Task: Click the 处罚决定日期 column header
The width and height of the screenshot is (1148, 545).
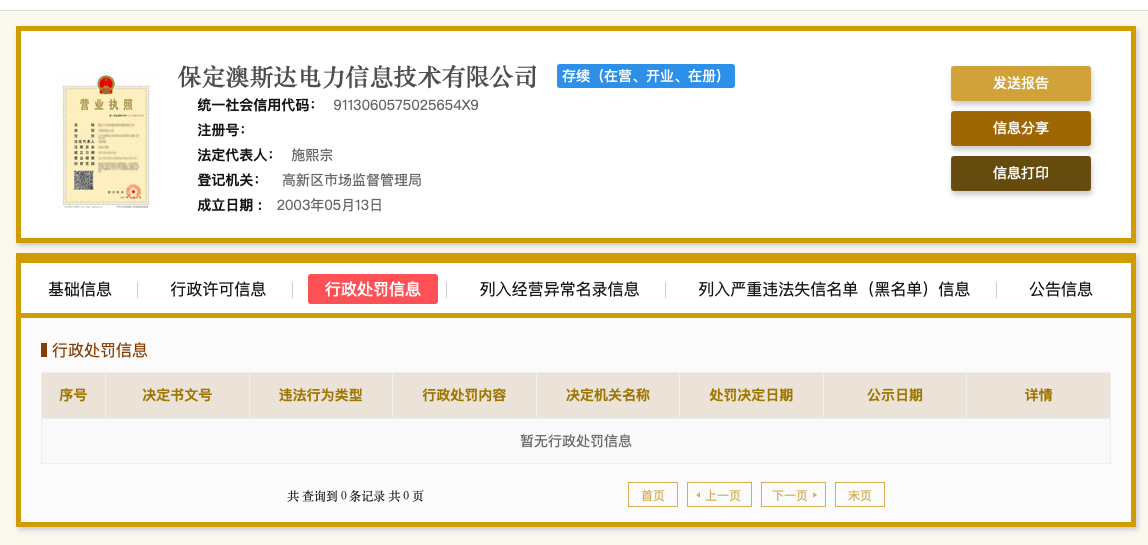Action: click(x=751, y=396)
